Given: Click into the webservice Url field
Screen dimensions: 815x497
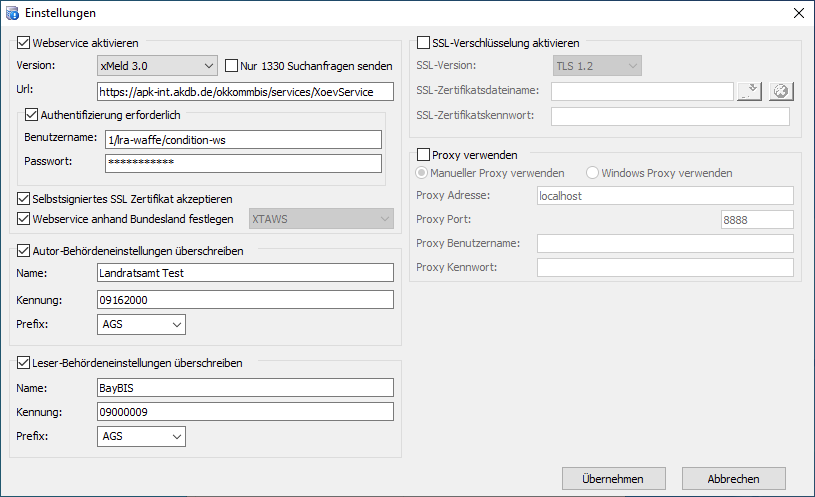Looking at the screenshot, I should [245, 92].
